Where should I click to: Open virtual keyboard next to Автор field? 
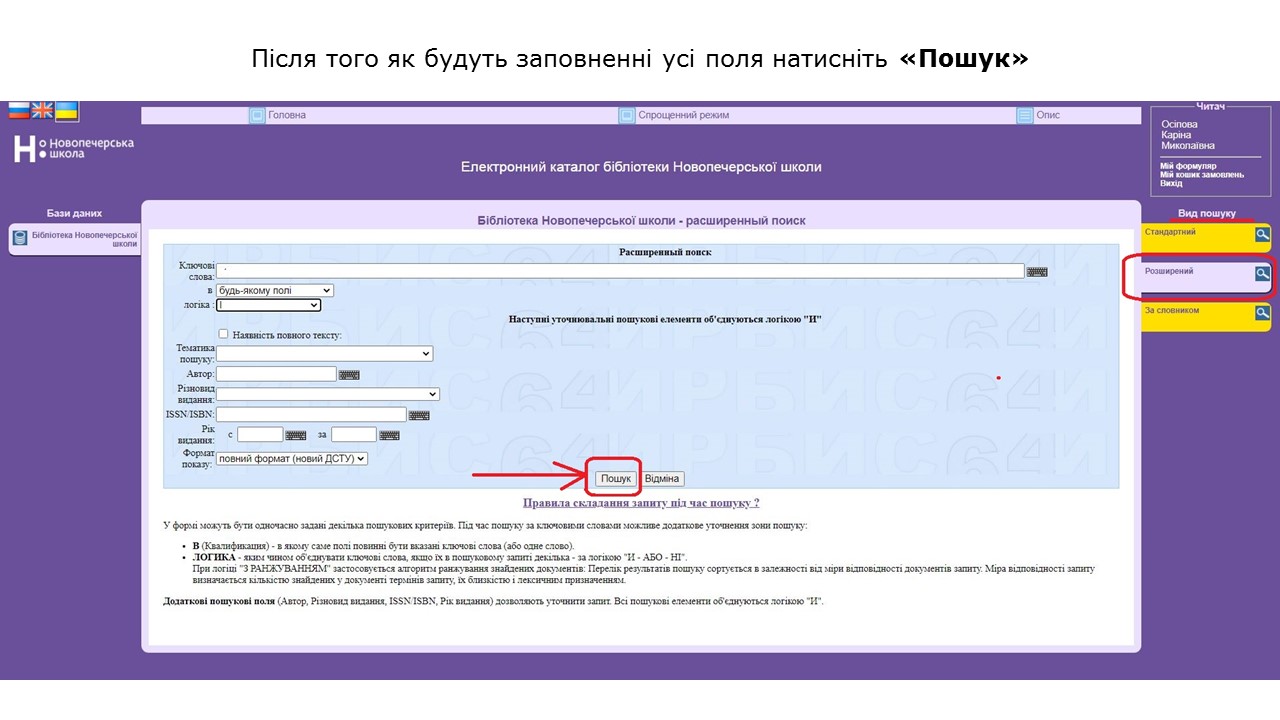349,375
